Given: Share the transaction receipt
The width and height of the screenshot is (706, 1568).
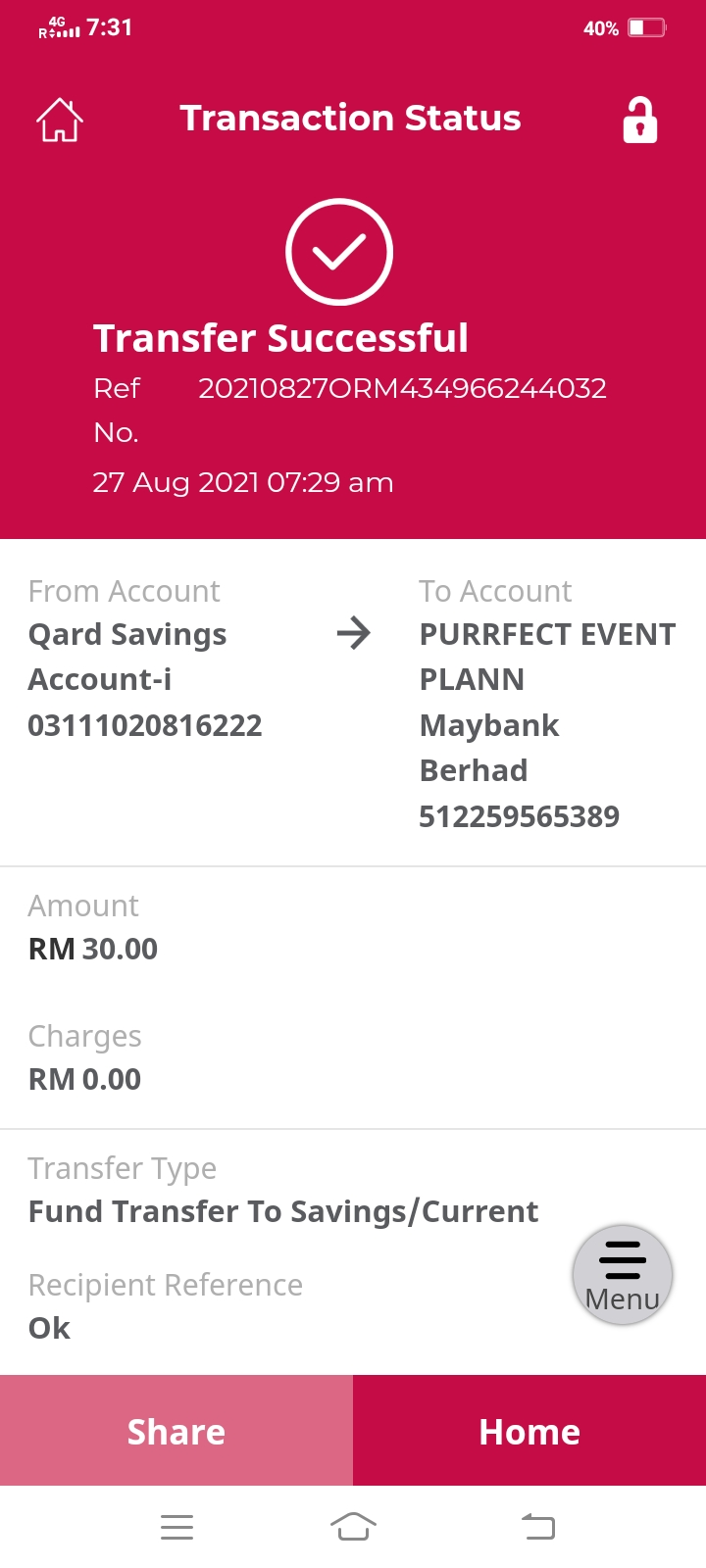Looking at the screenshot, I should point(176,1431).
